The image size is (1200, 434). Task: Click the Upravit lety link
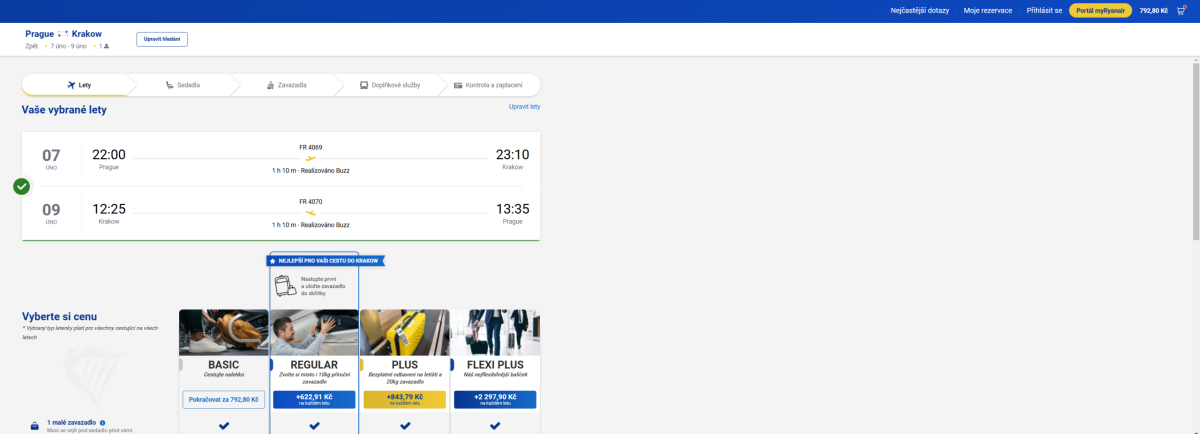524,106
